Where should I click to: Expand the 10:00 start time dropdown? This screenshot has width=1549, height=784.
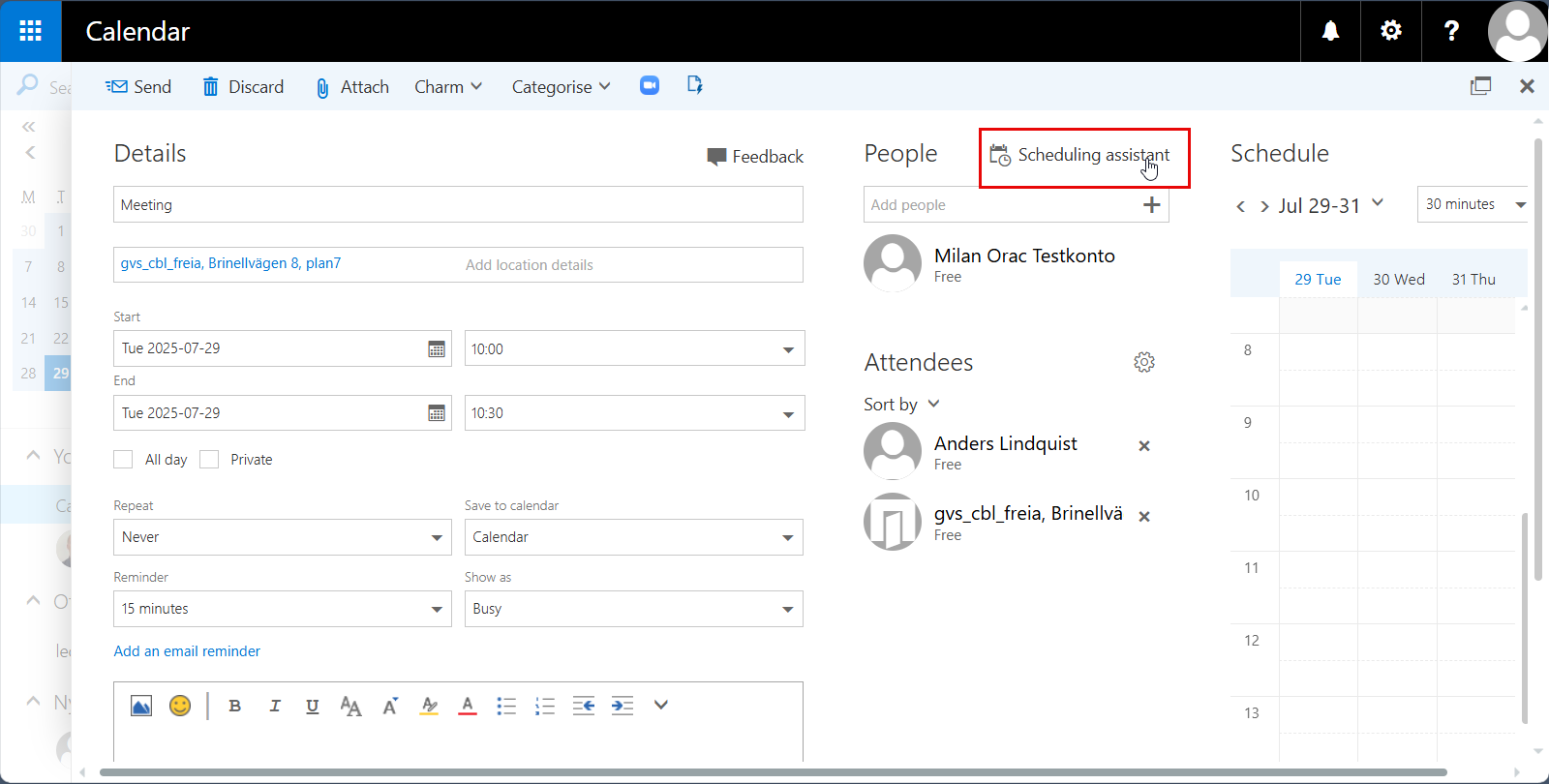[x=788, y=349]
